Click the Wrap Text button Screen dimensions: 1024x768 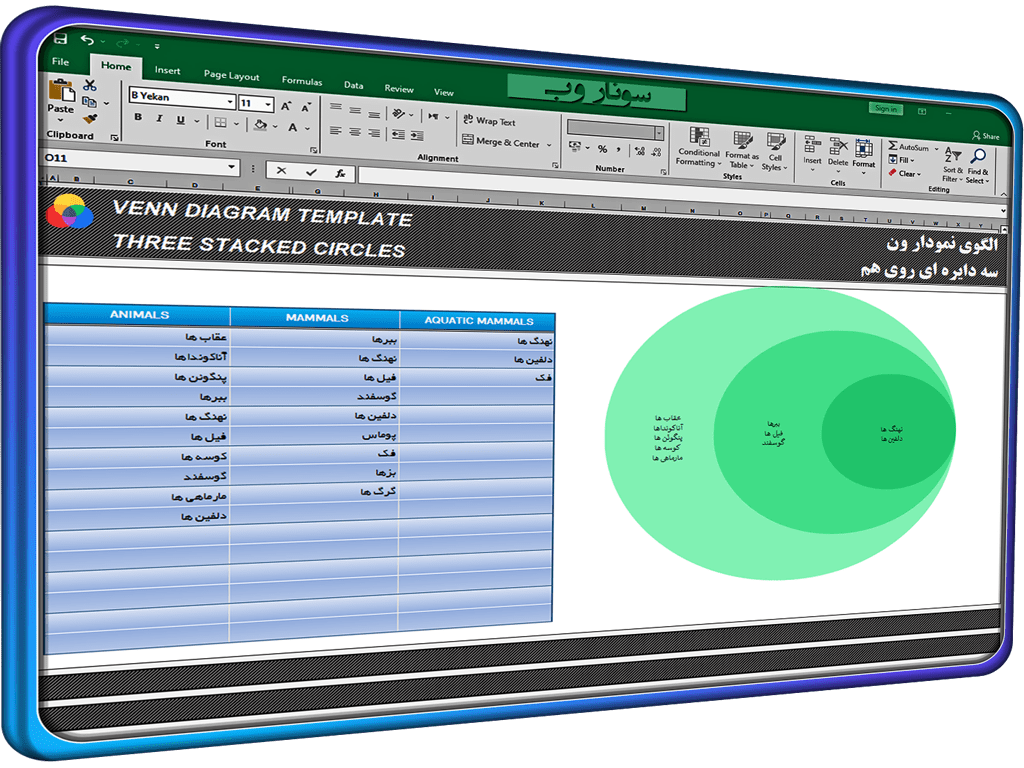489,121
